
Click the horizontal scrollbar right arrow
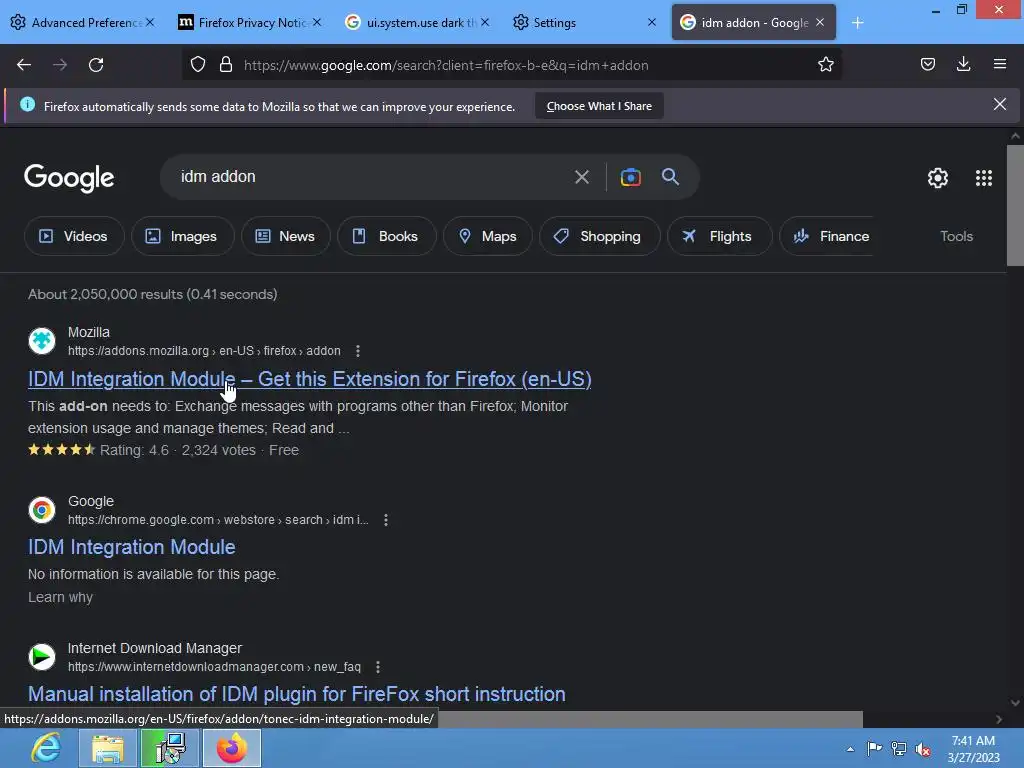999,719
